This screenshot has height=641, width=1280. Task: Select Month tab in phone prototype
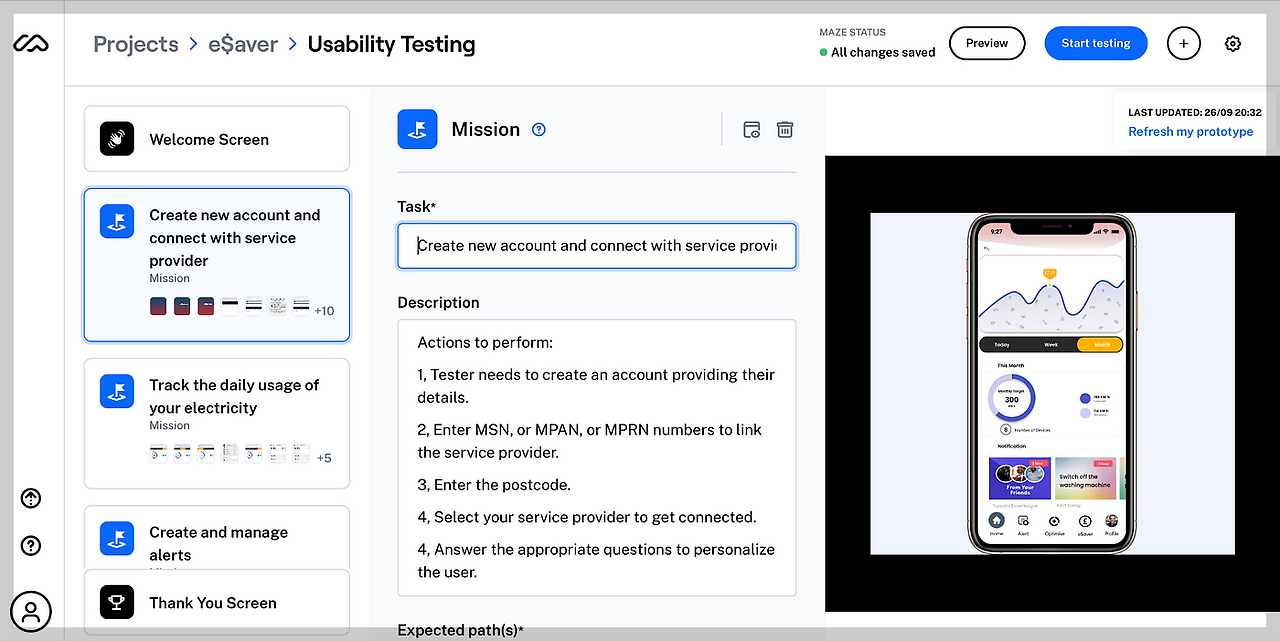click(1101, 344)
